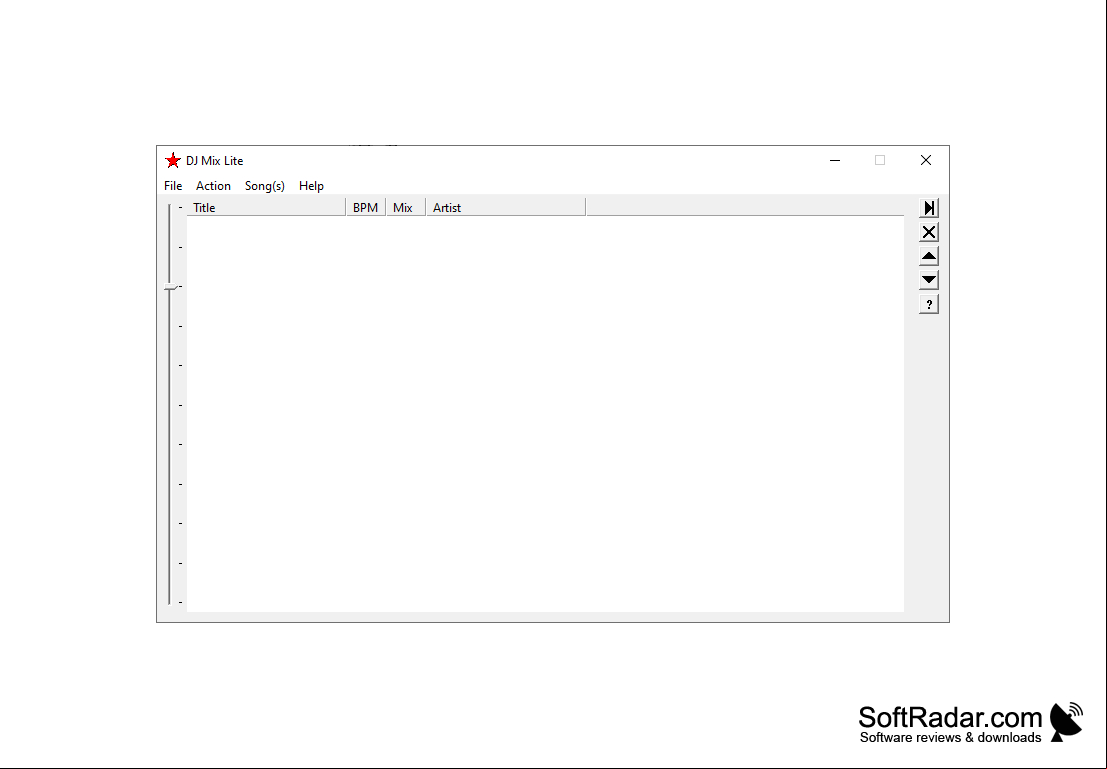The image size is (1107, 769).
Task: Open the Song(s) menu
Action: click(x=265, y=186)
